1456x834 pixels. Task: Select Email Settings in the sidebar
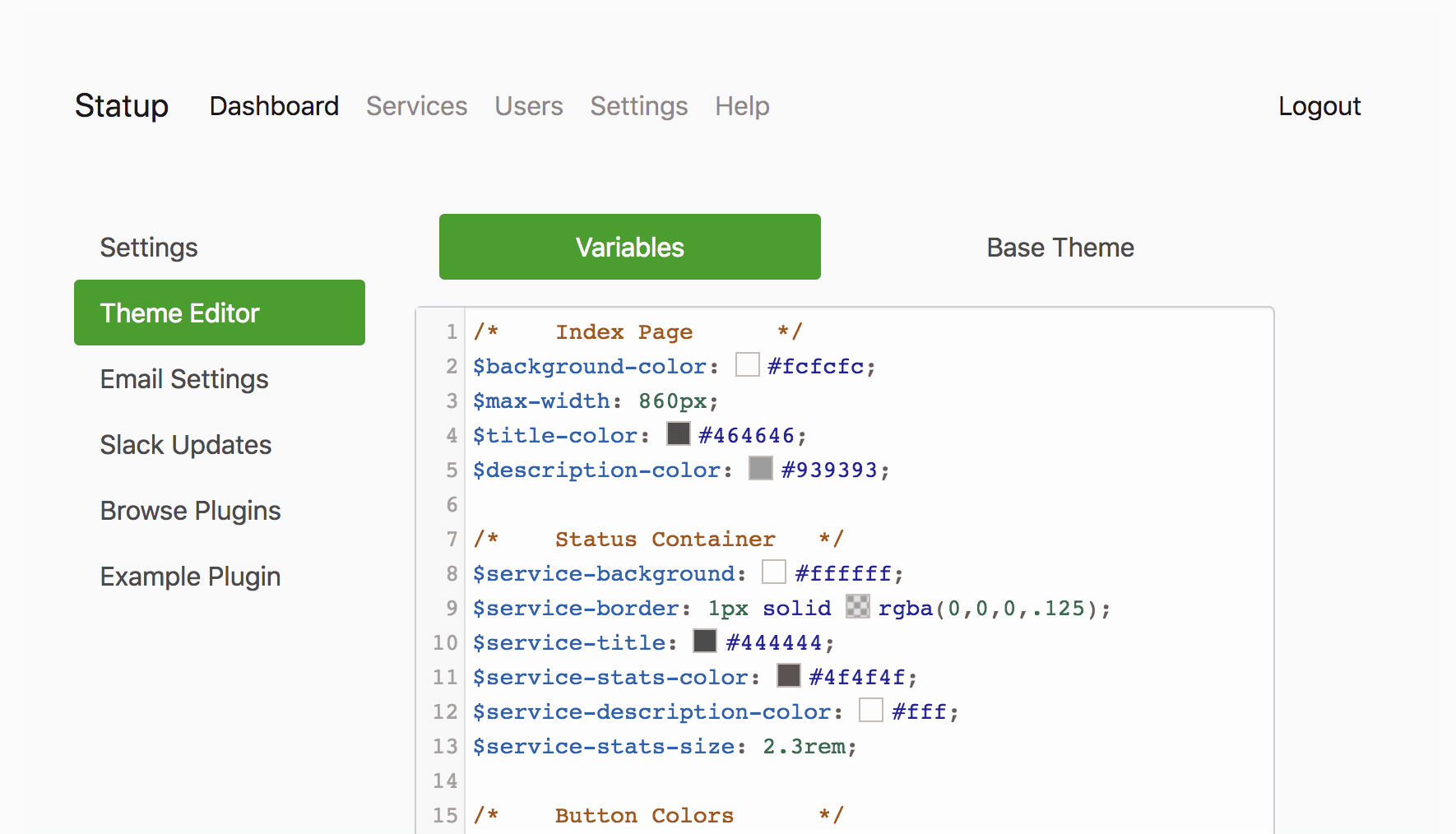pyautogui.click(x=184, y=379)
